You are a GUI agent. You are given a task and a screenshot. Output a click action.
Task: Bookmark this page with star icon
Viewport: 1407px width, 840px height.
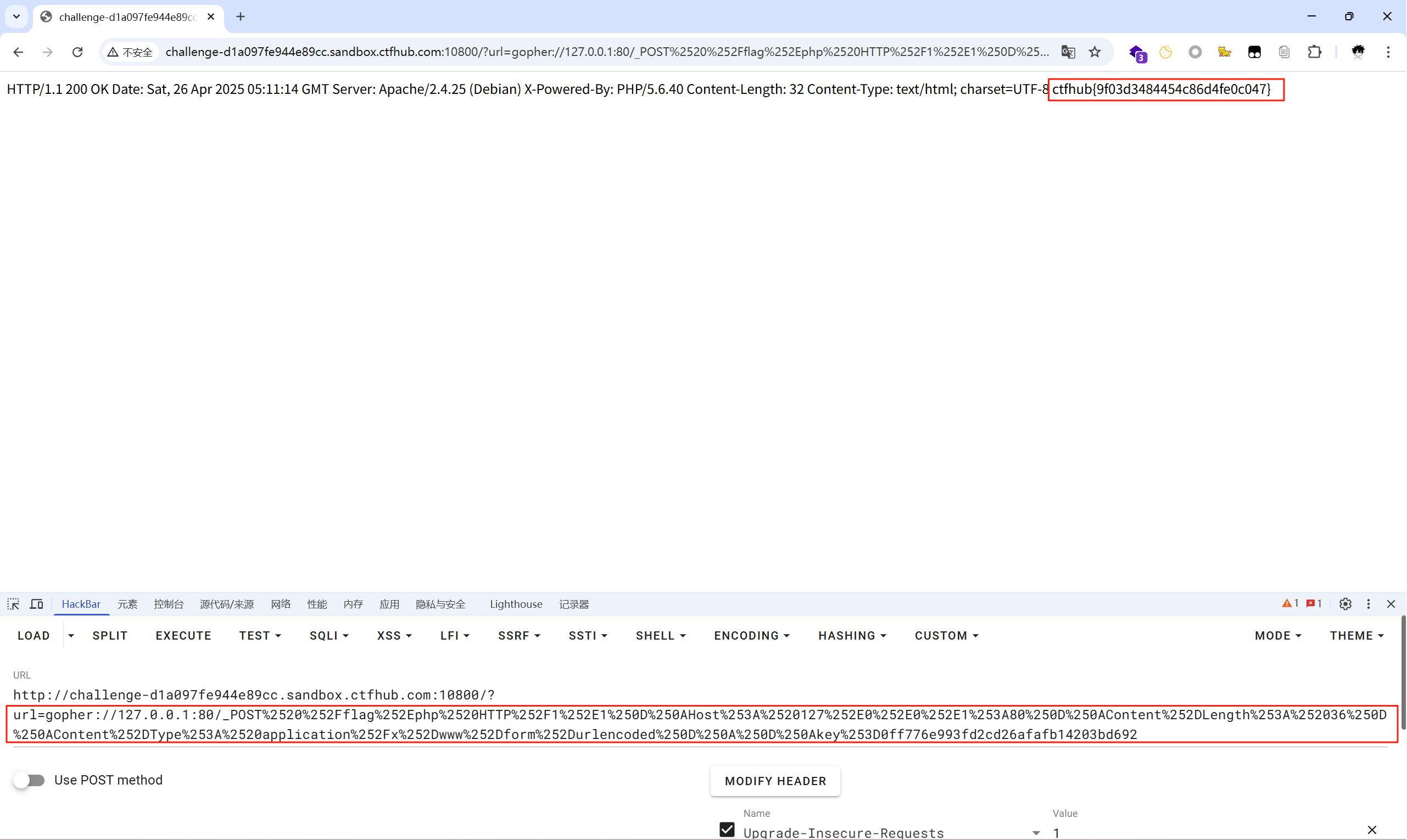pos(1095,52)
